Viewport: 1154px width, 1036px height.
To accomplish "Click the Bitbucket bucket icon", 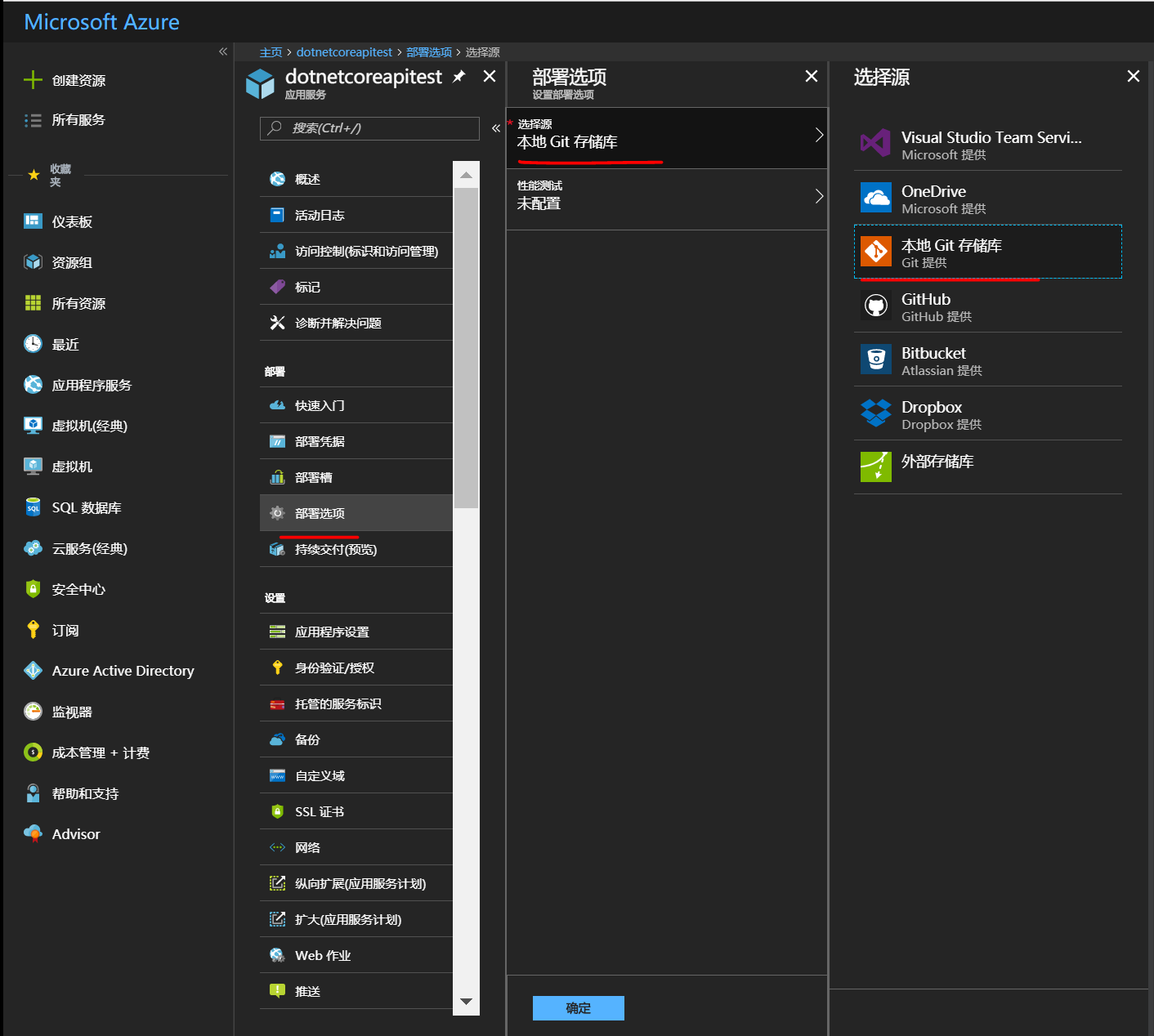I will coord(876,359).
